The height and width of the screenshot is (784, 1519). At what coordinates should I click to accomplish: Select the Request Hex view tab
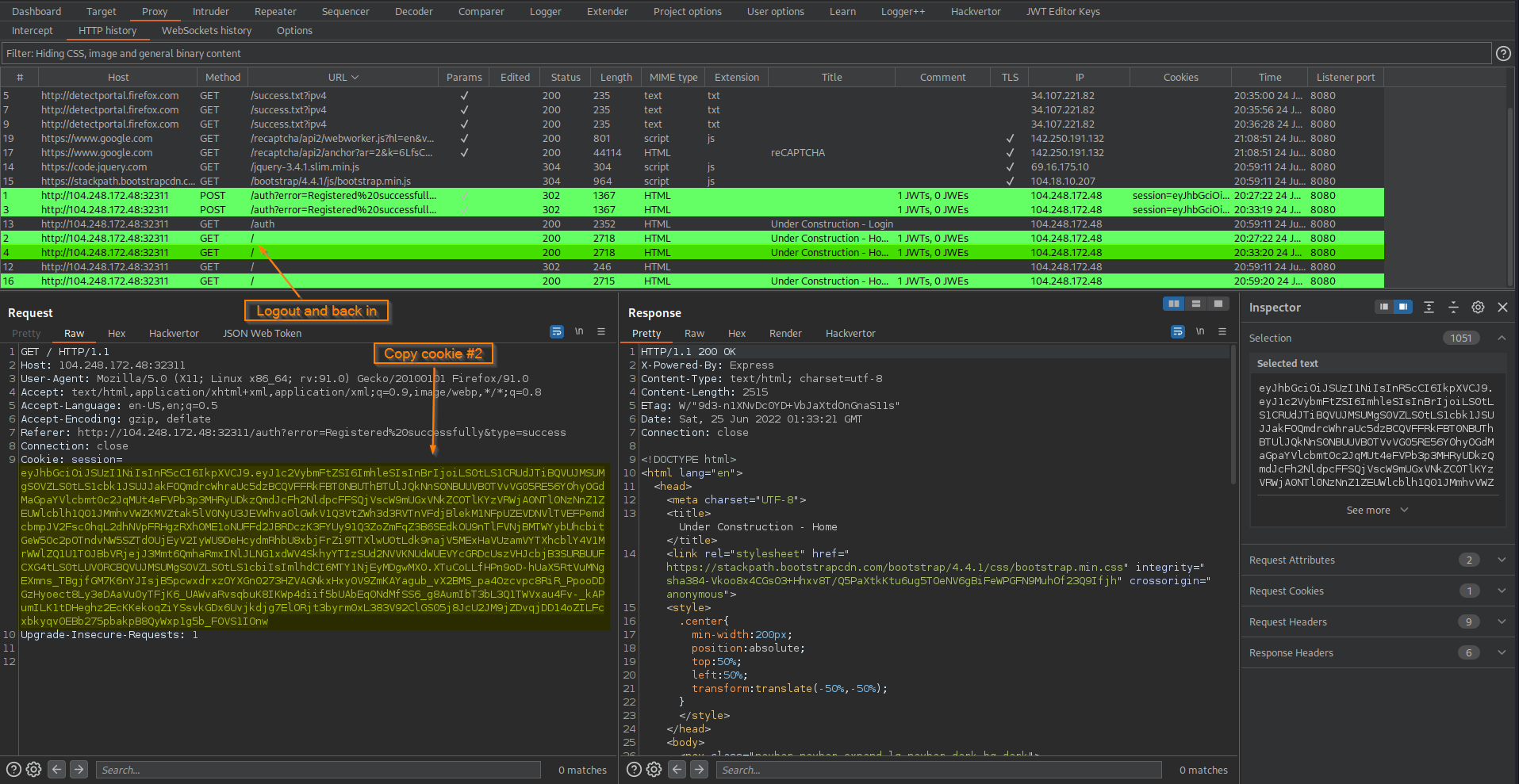[117, 334]
